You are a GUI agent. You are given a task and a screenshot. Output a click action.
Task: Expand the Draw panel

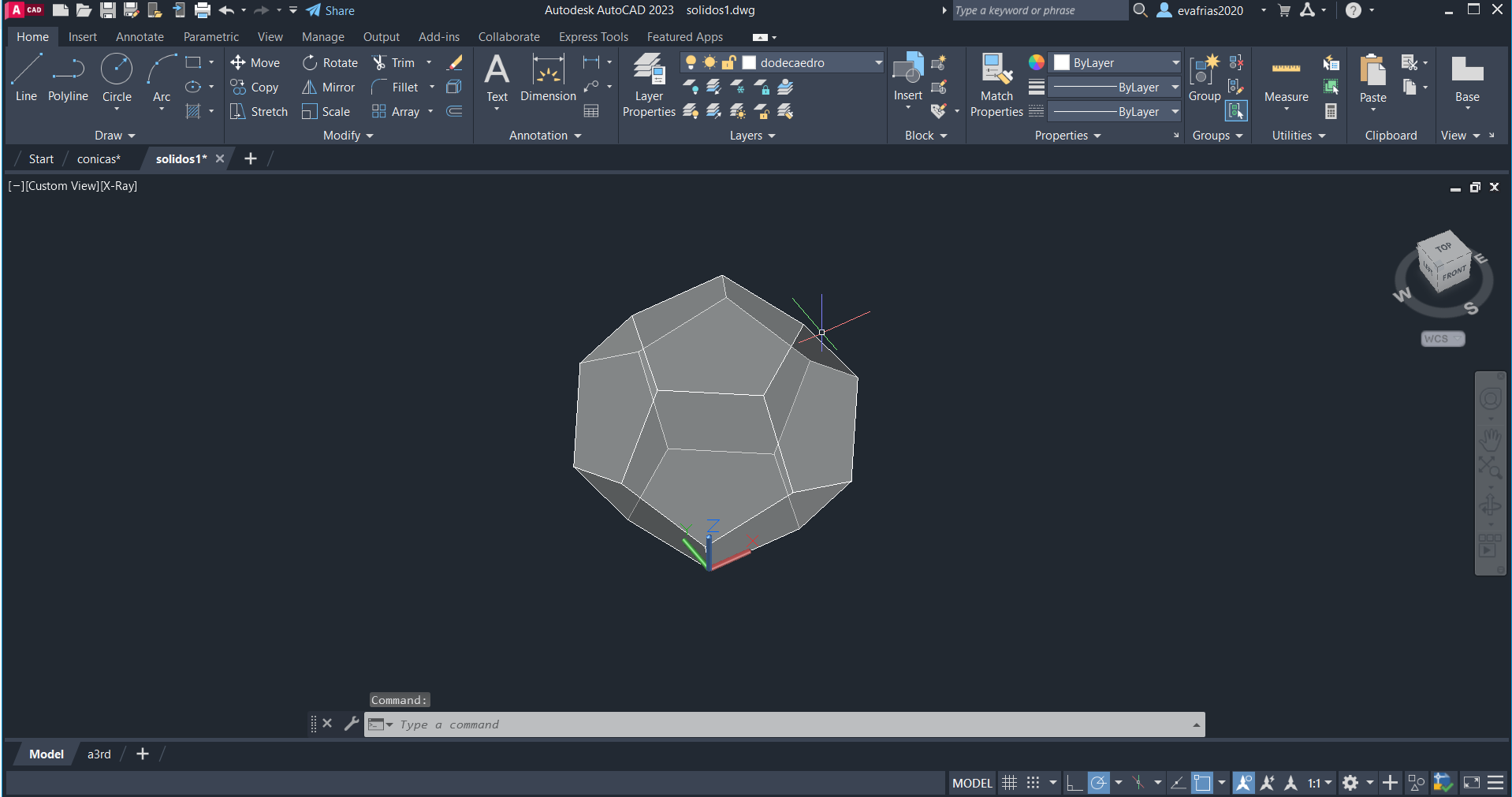click(115, 136)
